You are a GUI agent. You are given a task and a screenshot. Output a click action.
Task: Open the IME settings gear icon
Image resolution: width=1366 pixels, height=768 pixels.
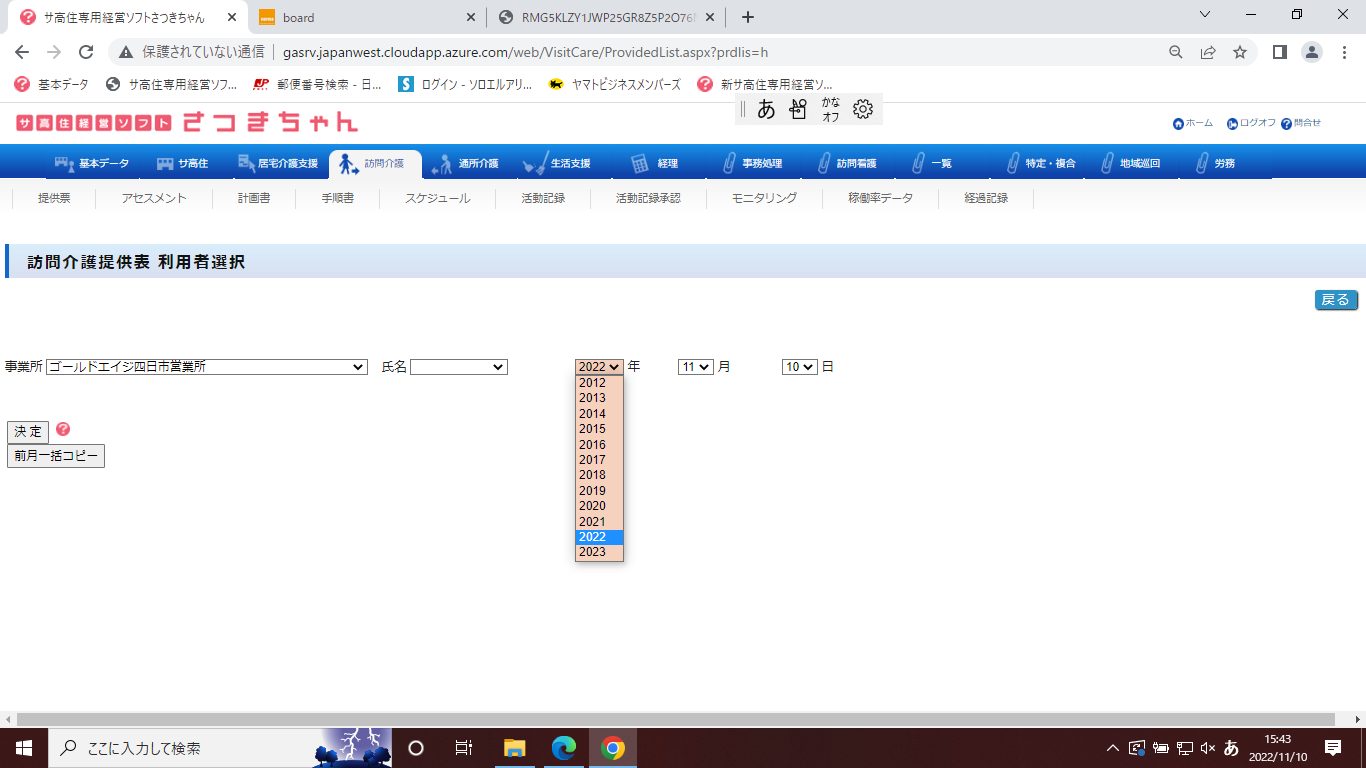pos(862,110)
